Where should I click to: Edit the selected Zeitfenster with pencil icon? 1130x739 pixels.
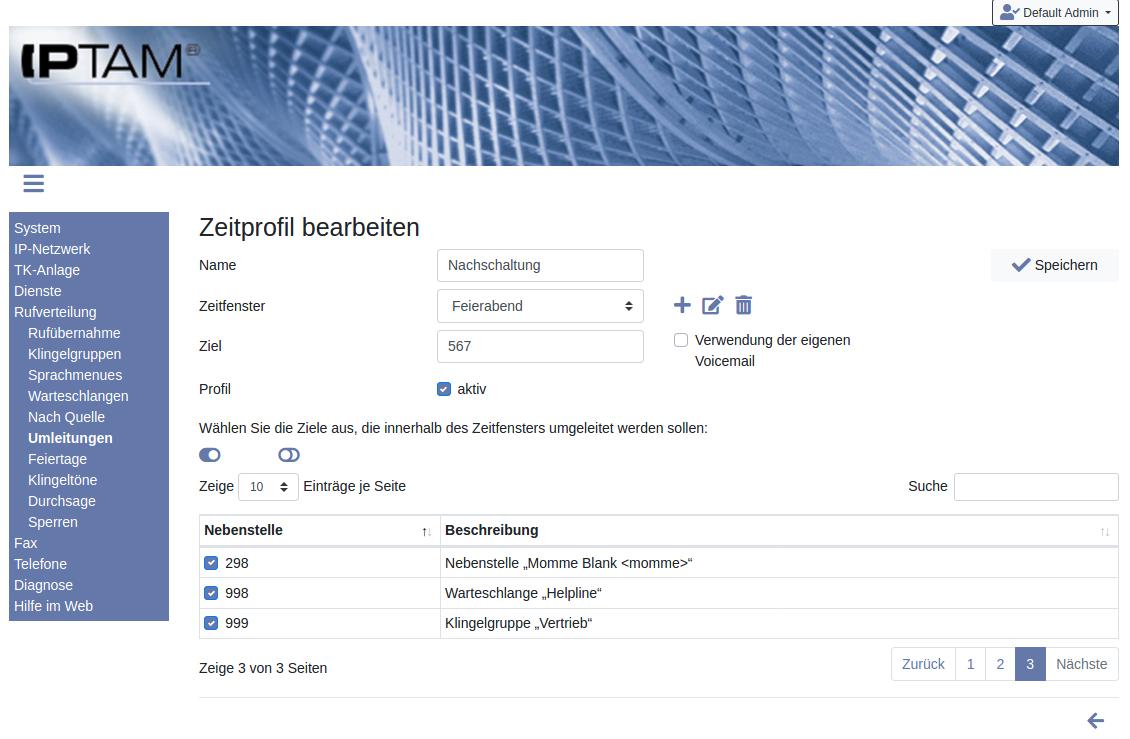click(712, 305)
